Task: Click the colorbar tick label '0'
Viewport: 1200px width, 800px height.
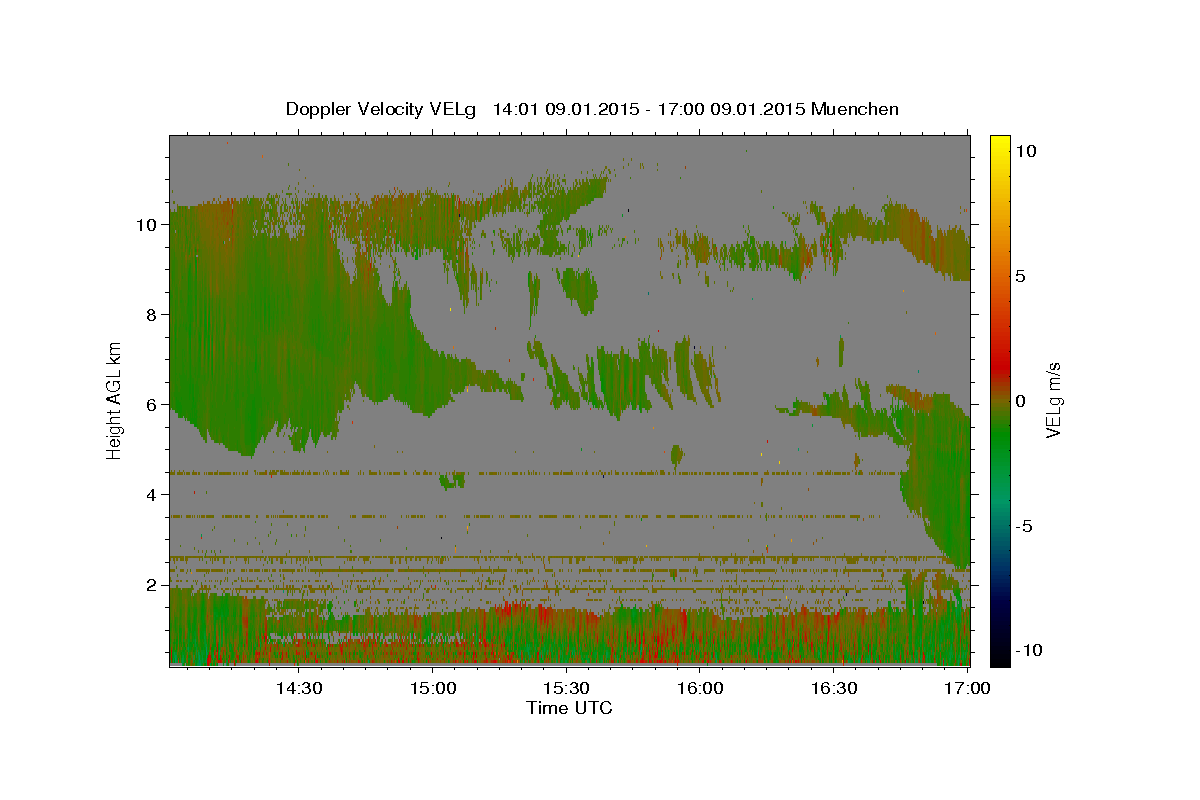Action: click(1020, 401)
